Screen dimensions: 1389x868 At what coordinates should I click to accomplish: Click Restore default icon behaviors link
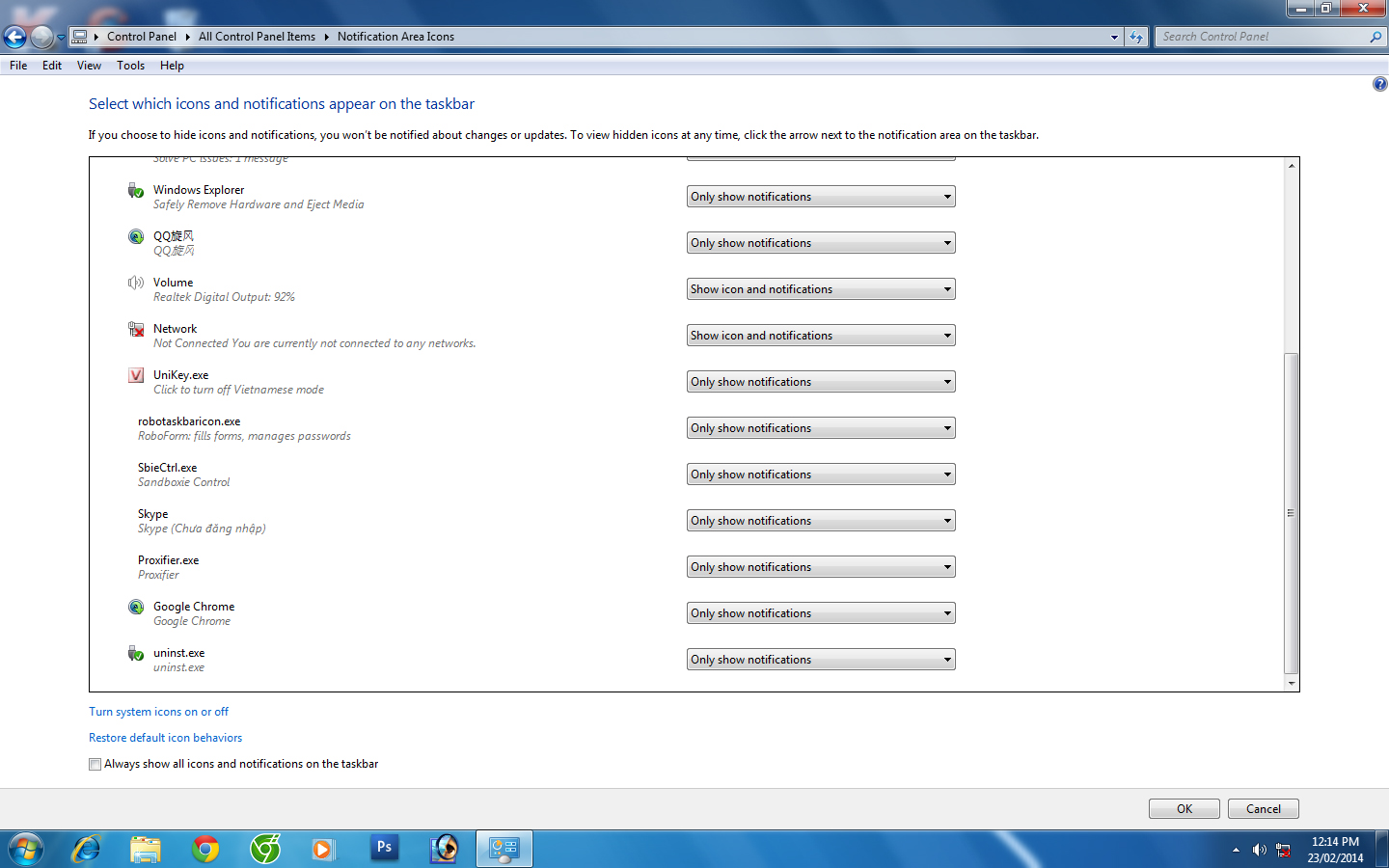coord(166,738)
